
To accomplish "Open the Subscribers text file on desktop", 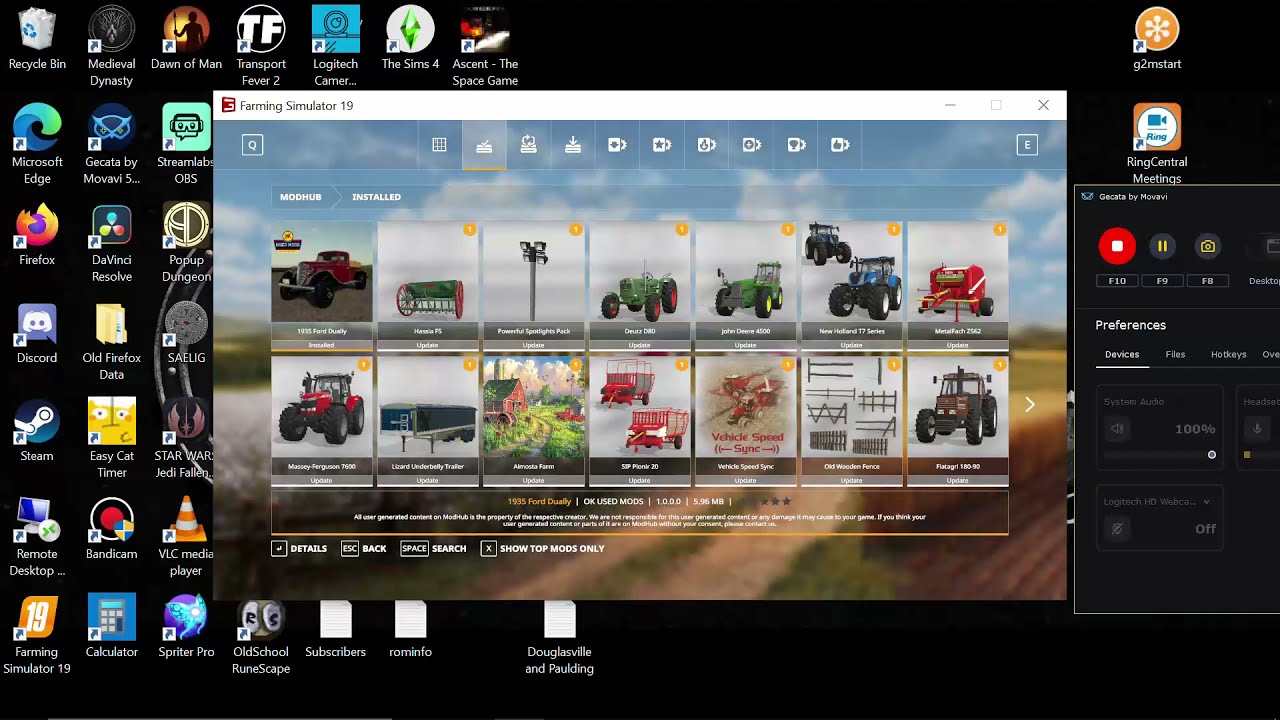I will coord(335,630).
